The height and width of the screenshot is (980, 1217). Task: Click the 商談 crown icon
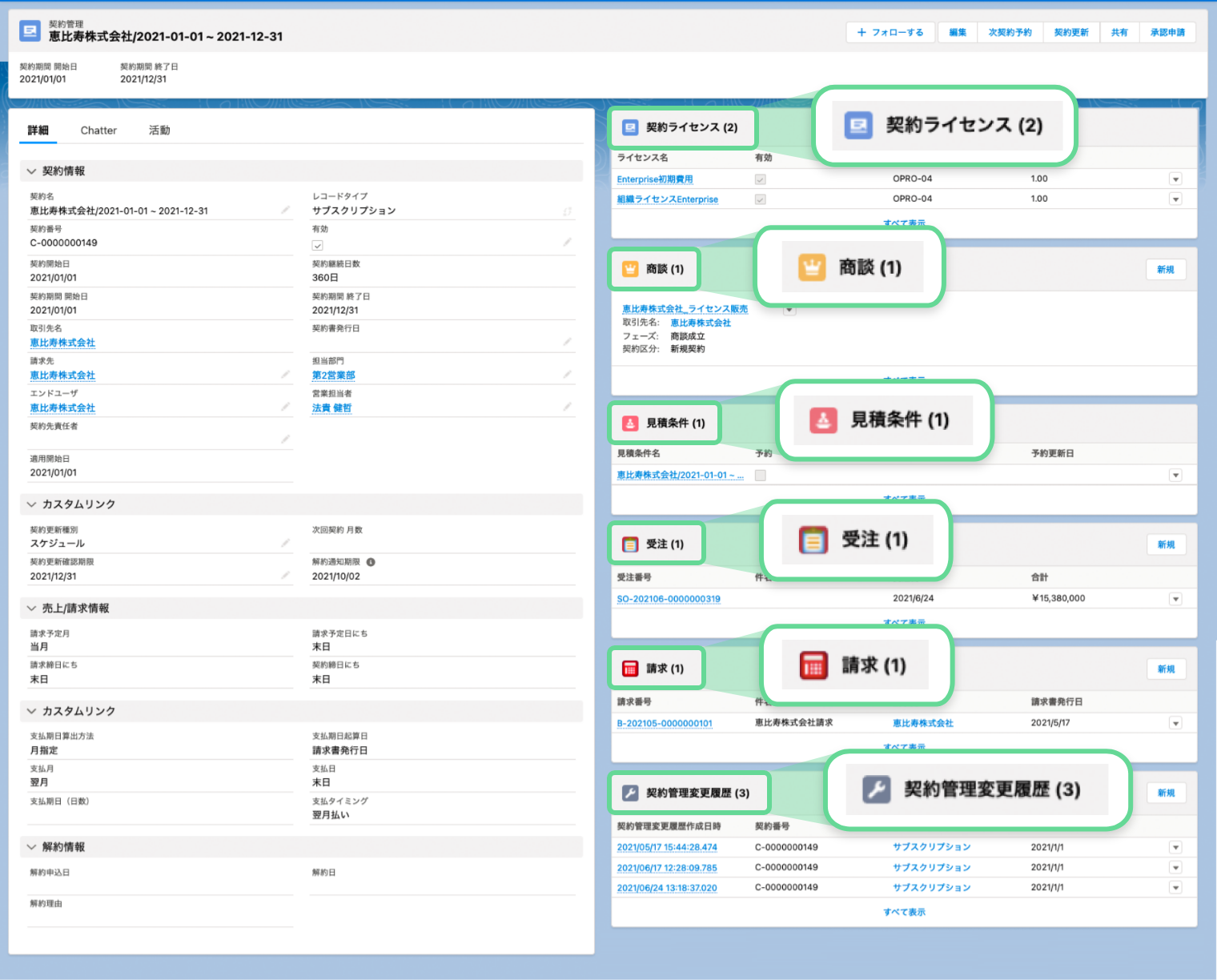tap(630, 269)
